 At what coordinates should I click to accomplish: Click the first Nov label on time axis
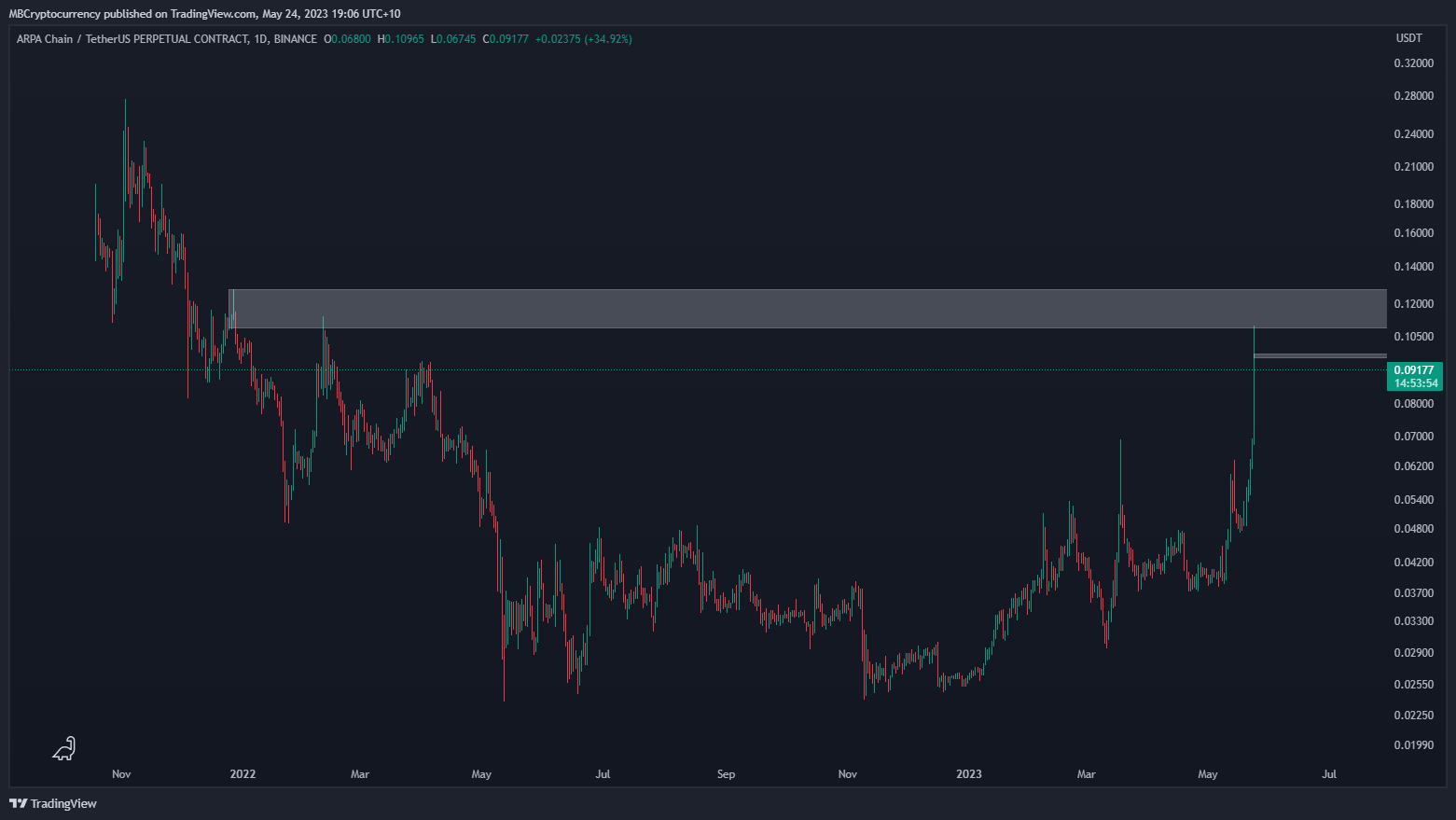[121, 774]
